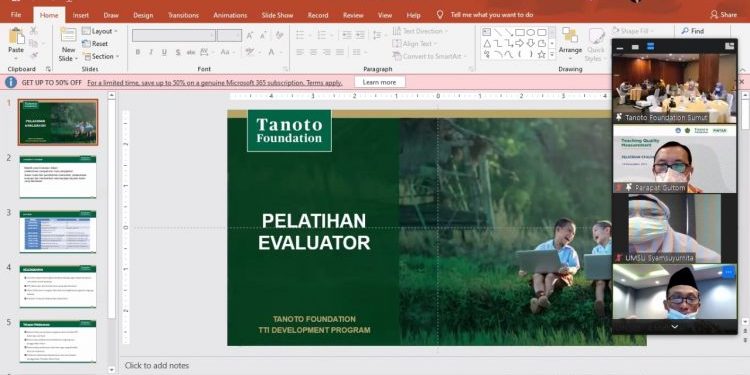Insert a New Slide using its icon
This screenshot has height=375, width=750.
point(68,35)
